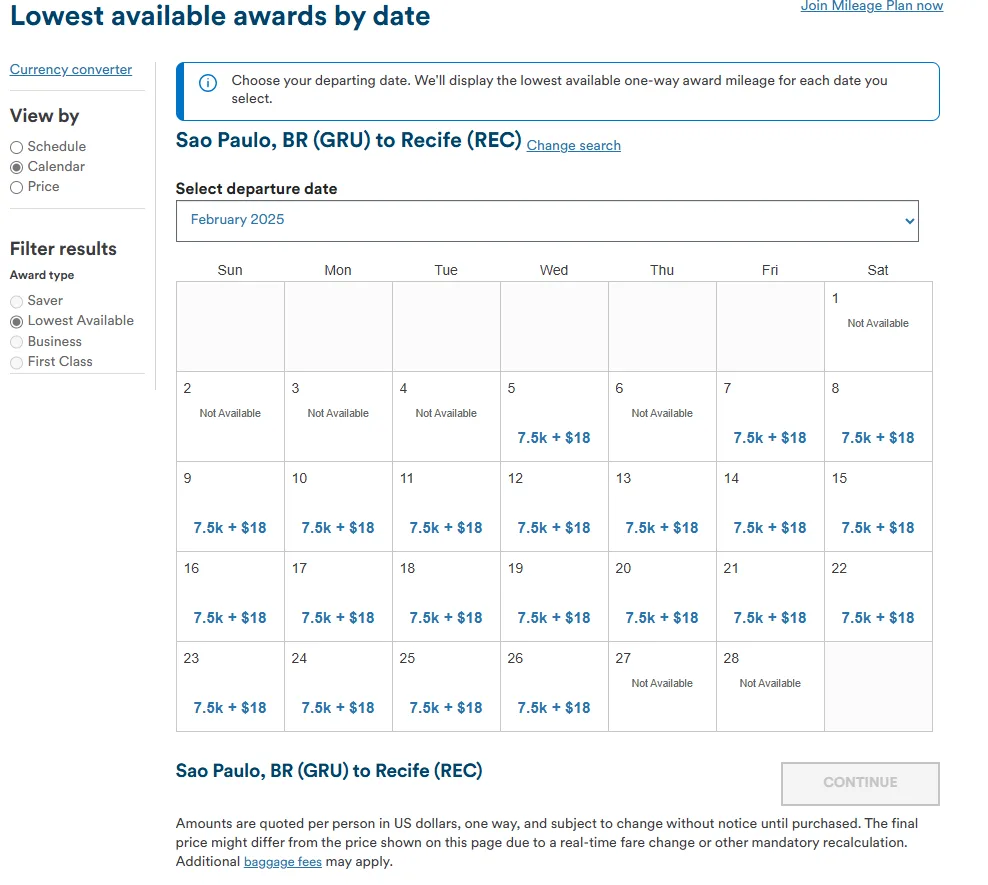This screenshot has width=988, height=885.
Task: Choose February 11 on the calendar
Action: click(446, 507)
